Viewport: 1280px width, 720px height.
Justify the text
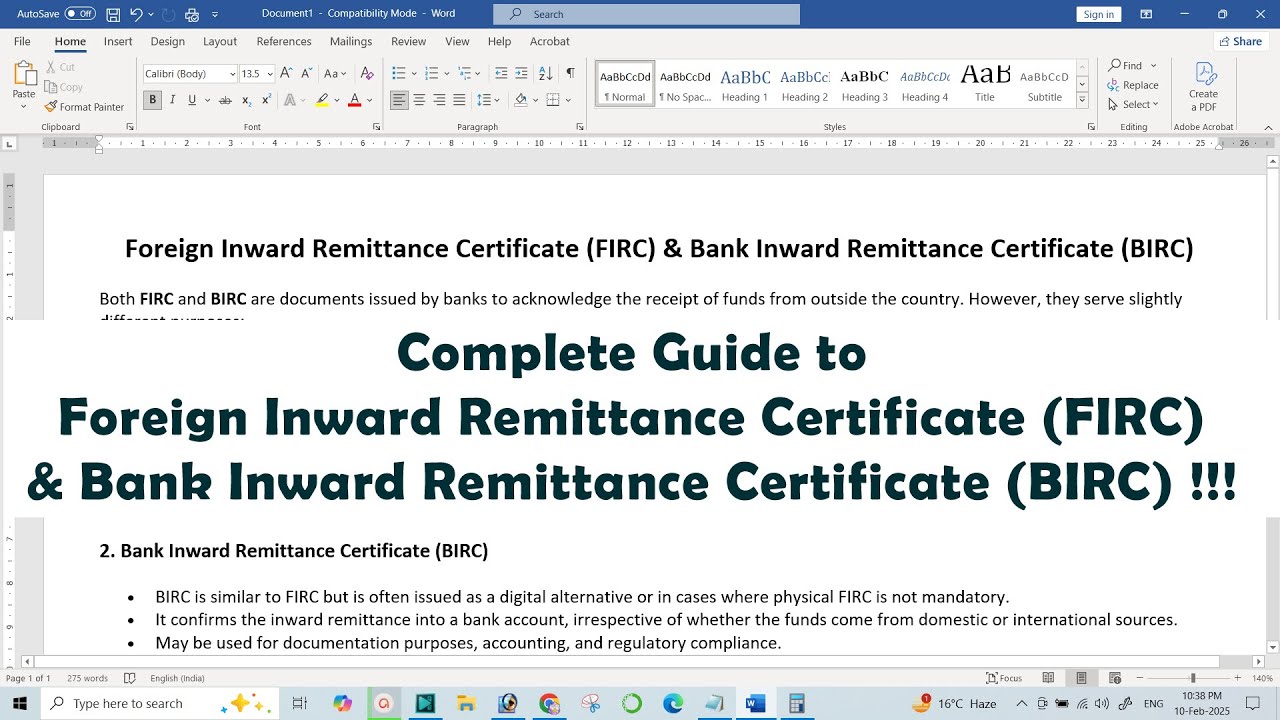459,100
